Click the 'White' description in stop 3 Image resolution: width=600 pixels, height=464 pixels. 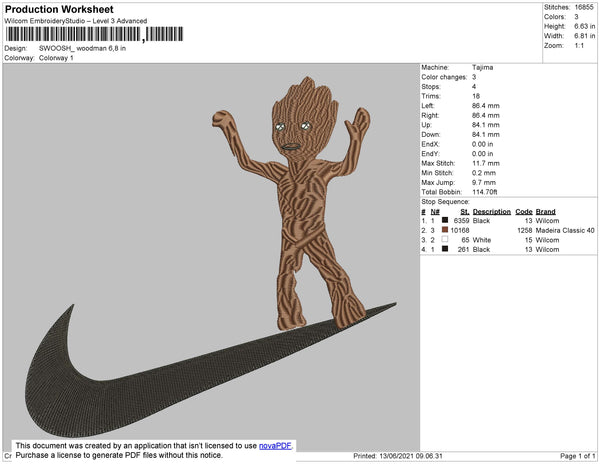(x=482, y=240)
